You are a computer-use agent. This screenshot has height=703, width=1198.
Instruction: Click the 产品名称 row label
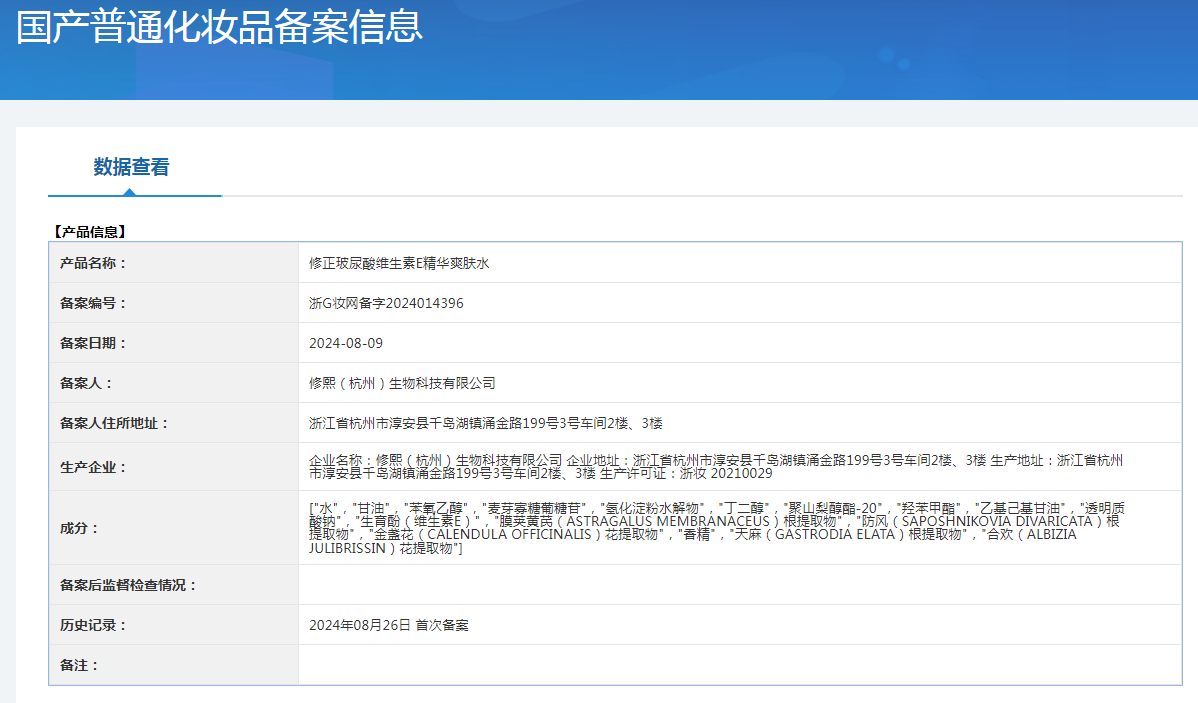point(93,263)
